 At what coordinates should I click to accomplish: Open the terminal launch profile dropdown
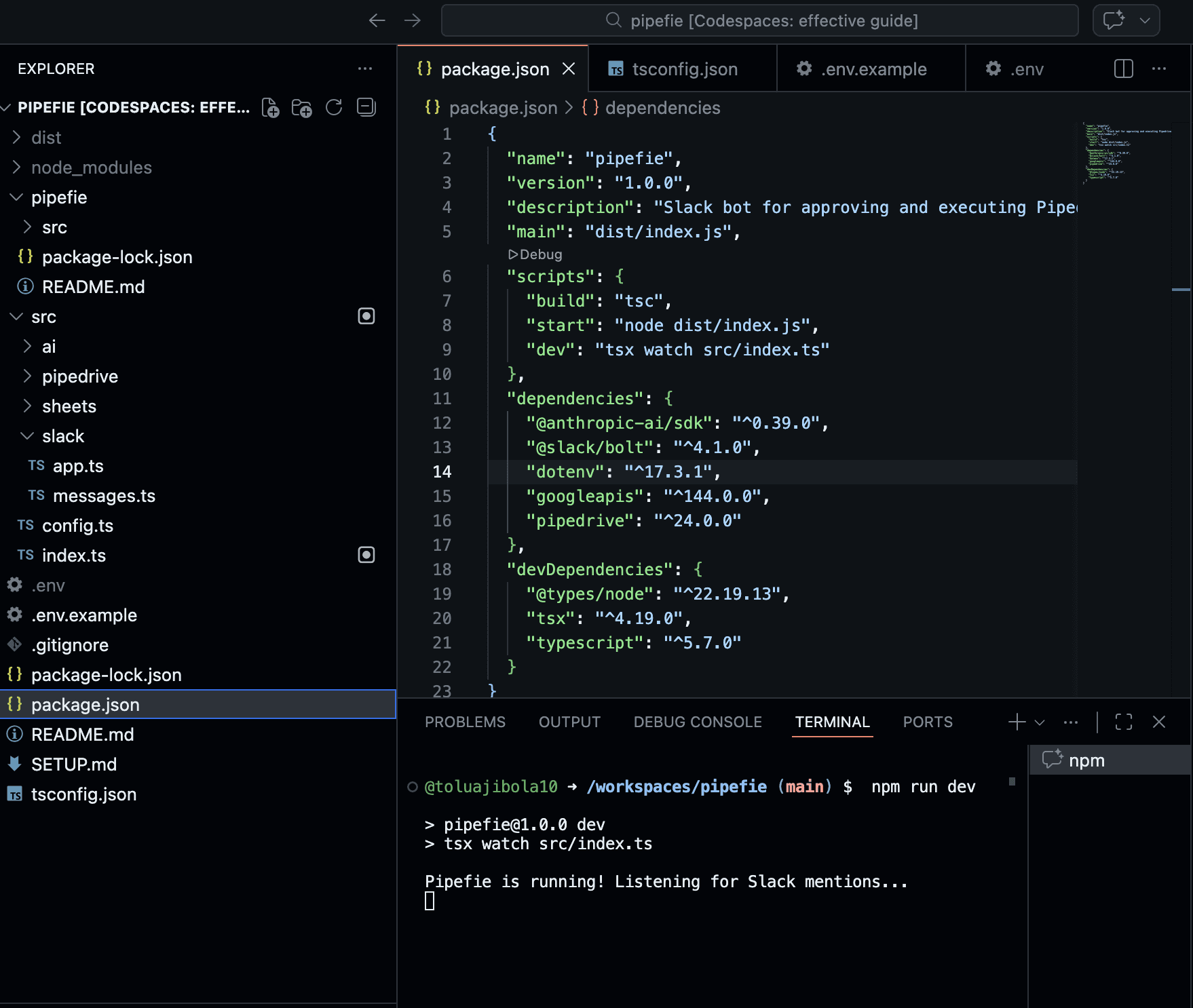point(1038,722)
